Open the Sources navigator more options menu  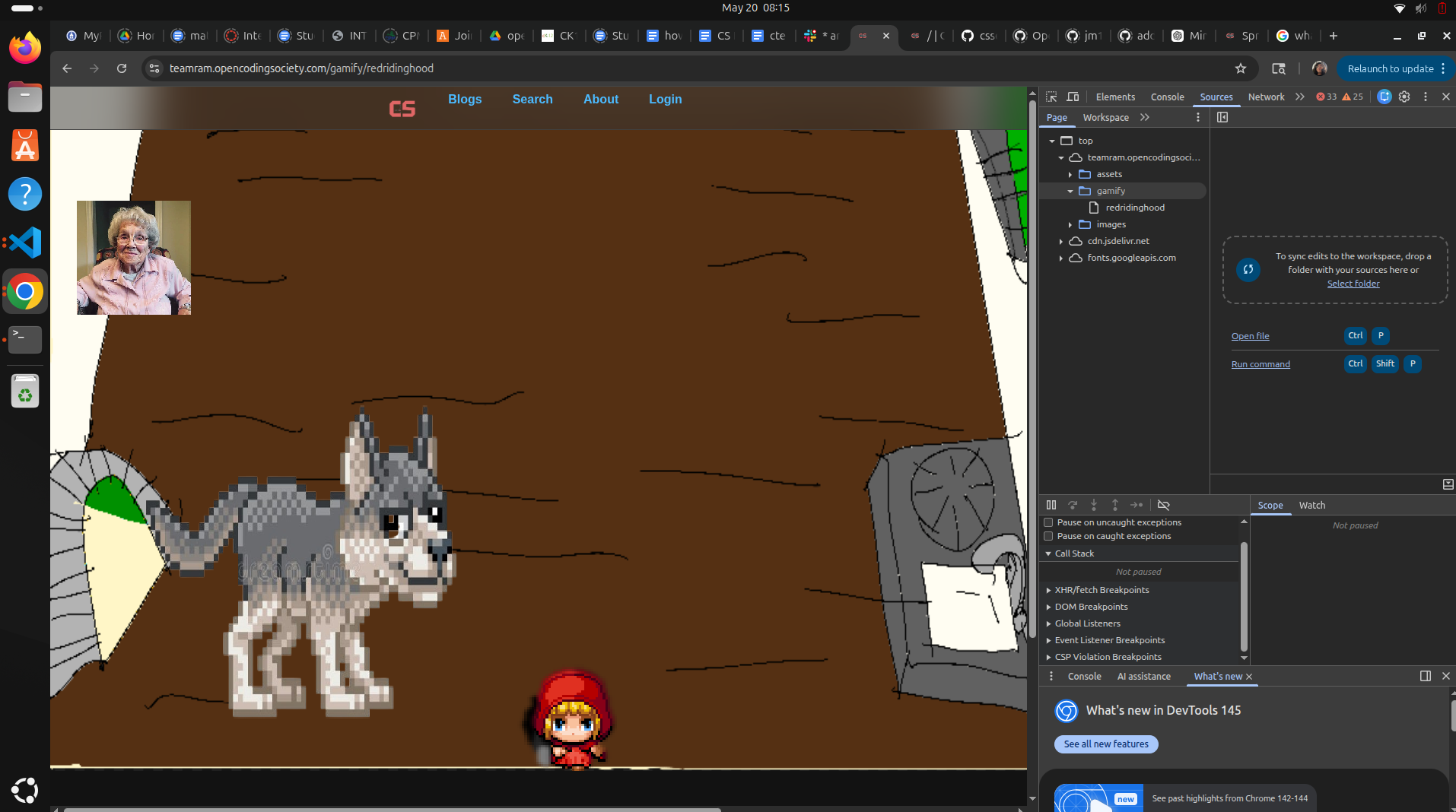point(1198,117)
